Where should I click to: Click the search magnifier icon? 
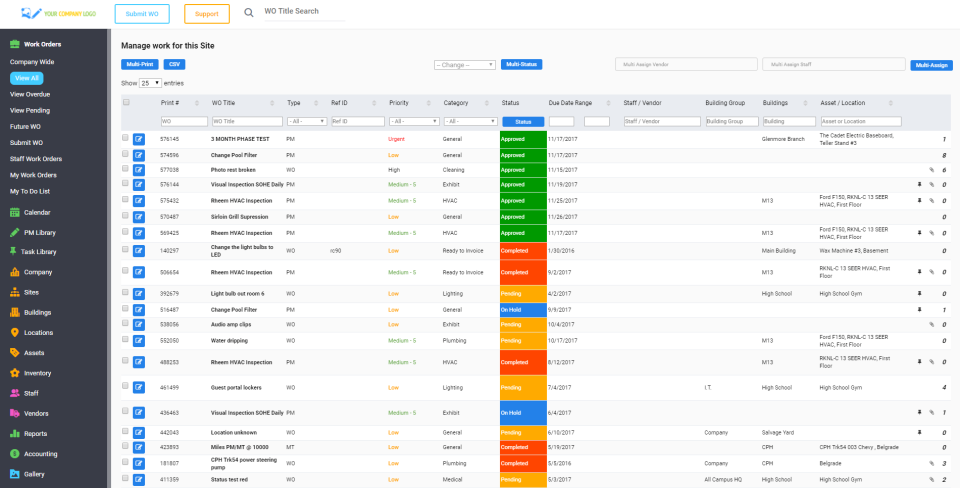click(249, 13)
